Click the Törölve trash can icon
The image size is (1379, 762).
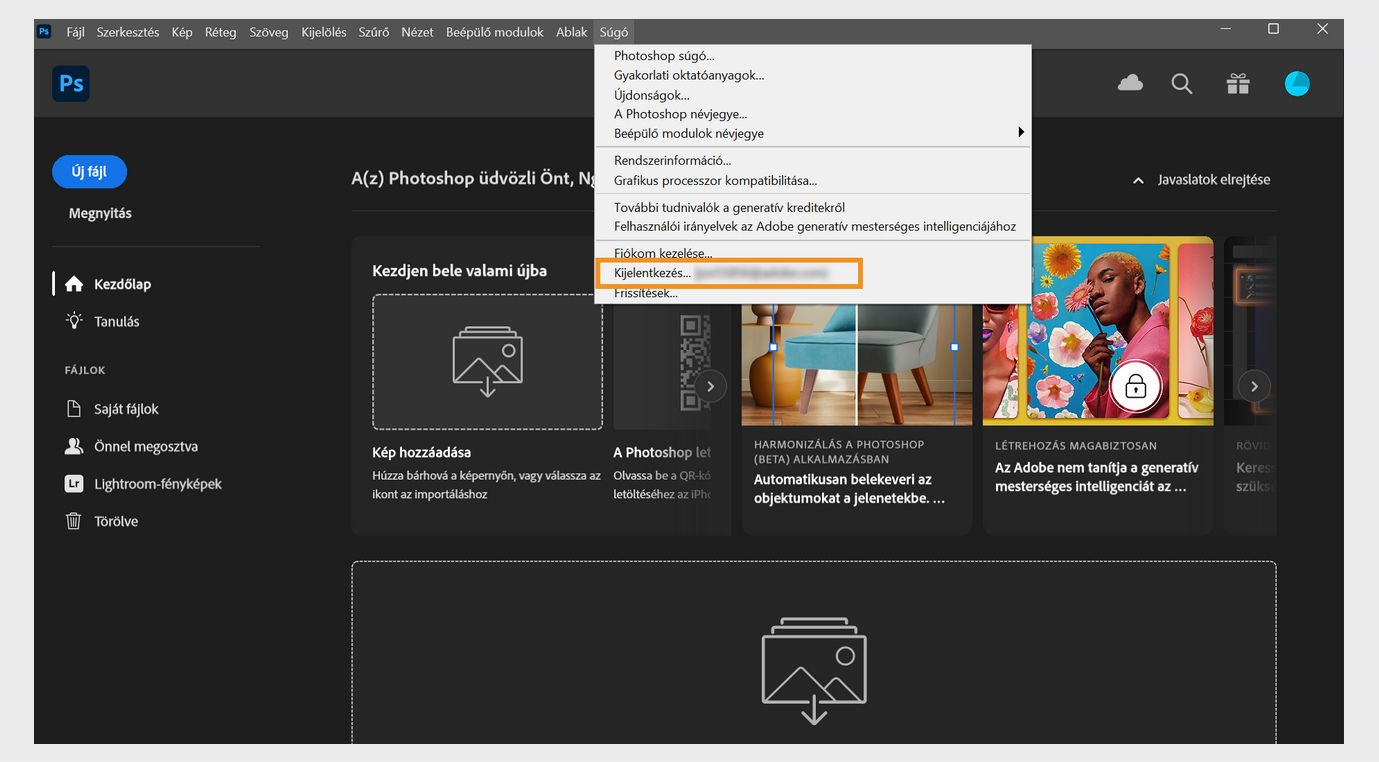click(73, 521)
